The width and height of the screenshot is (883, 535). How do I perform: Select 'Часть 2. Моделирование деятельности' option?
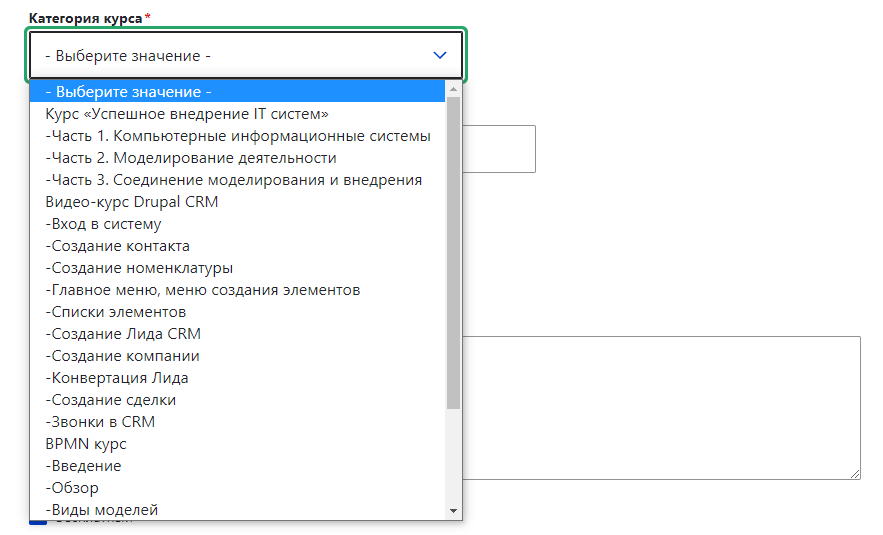tap(237, 158)
